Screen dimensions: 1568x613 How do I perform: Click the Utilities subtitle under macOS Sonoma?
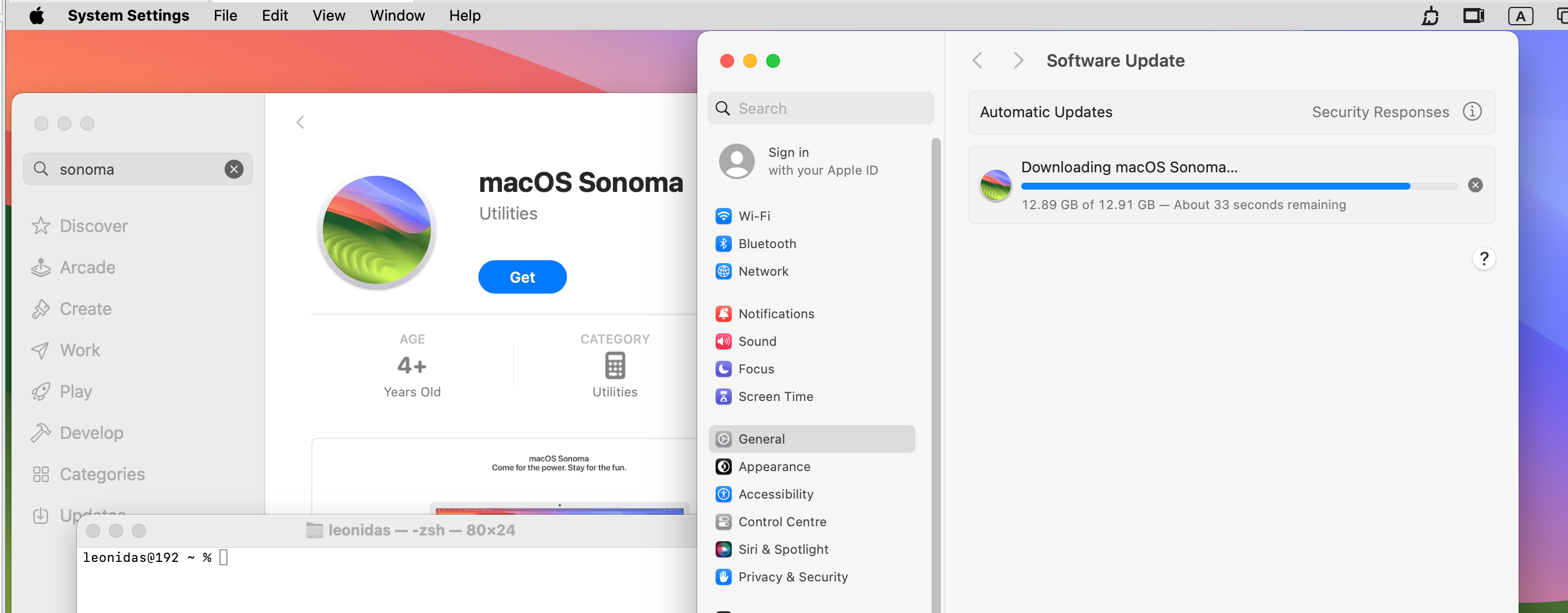click(x=508, y=214)
